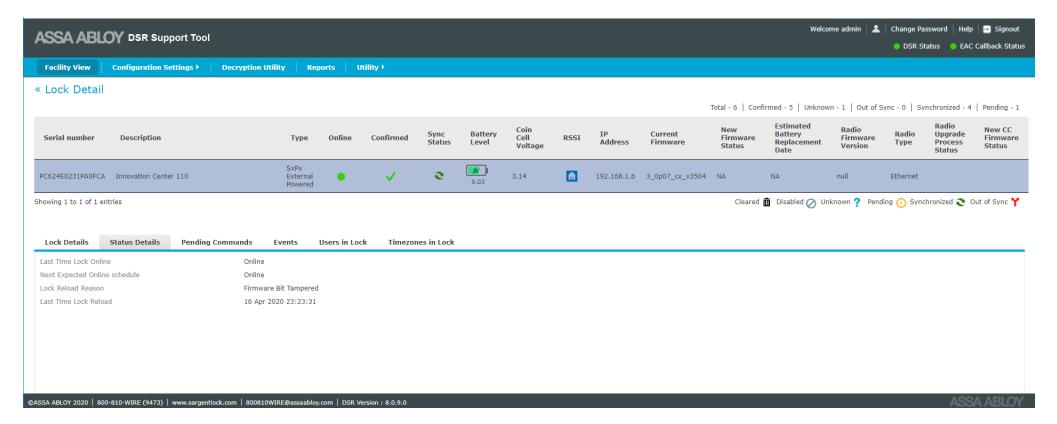This screenshot has height=424, width=1057.
Task: Click the 800810WIRE@assaabloy.com email link
Action: click(x=289, y=402)
